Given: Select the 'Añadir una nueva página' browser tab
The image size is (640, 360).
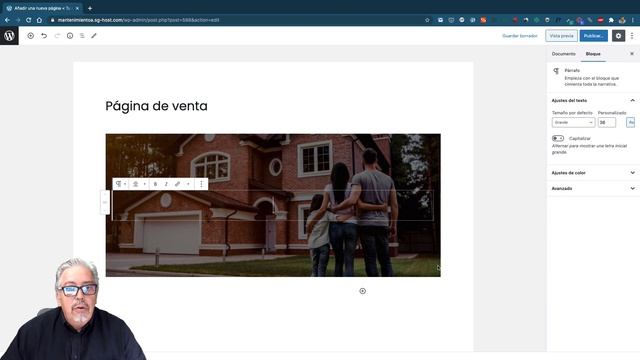Looking at the screenshot, I should (41, 8).
